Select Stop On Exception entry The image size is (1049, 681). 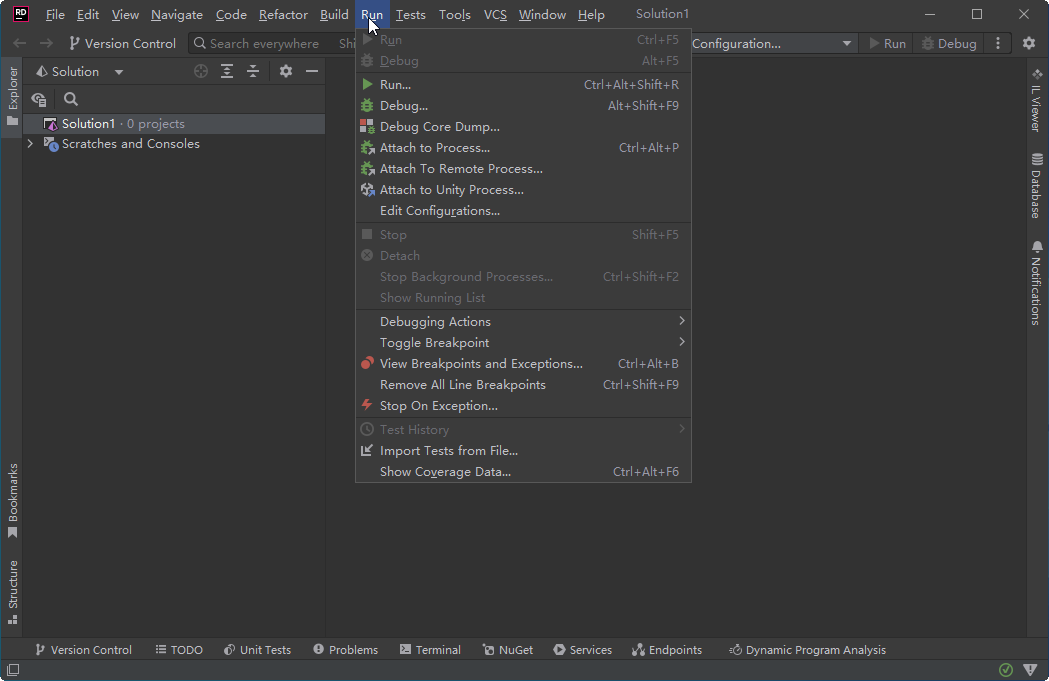click(523, 406)
